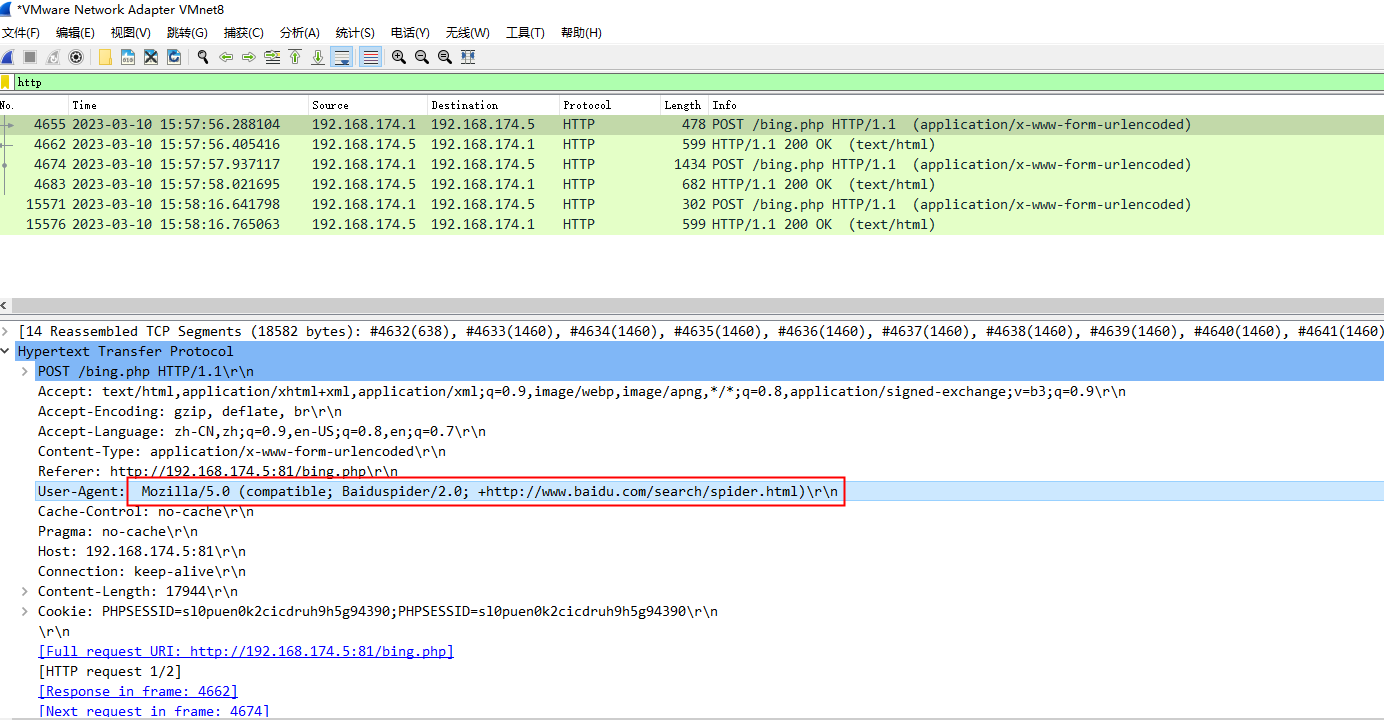The image size is (1384, 720).
Task: Select packet 4674 with length 1434
Action: tap(692, 165)
